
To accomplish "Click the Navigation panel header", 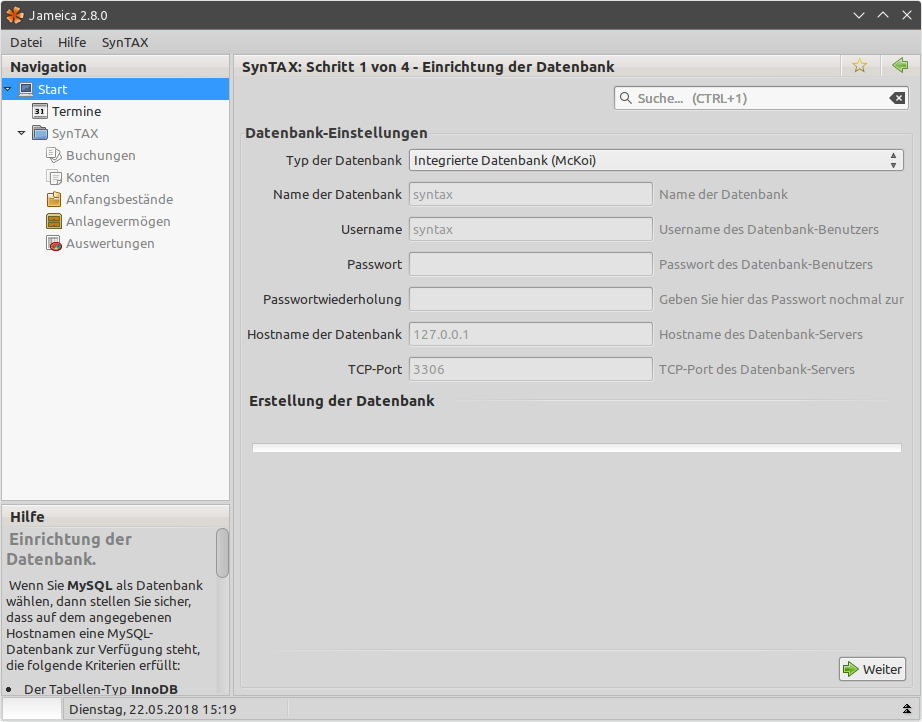I will tap(115, 66).
